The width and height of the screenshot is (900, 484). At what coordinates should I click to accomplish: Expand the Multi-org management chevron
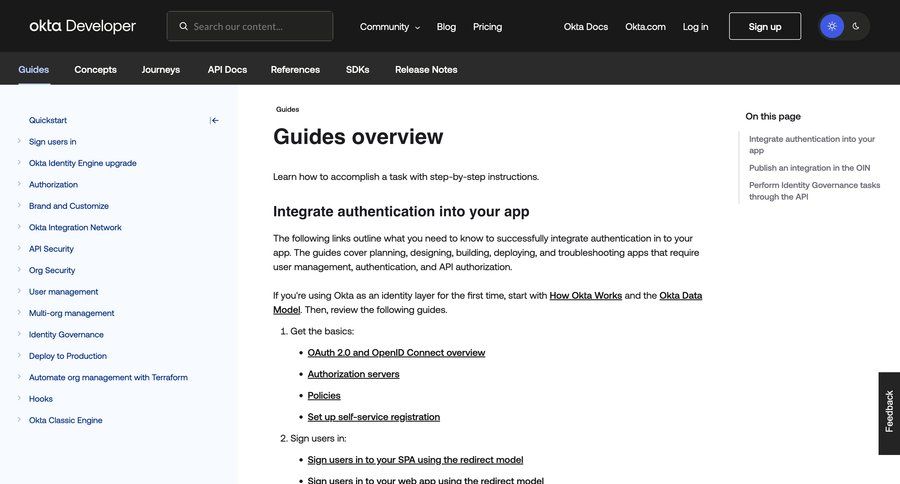point(19,312)
